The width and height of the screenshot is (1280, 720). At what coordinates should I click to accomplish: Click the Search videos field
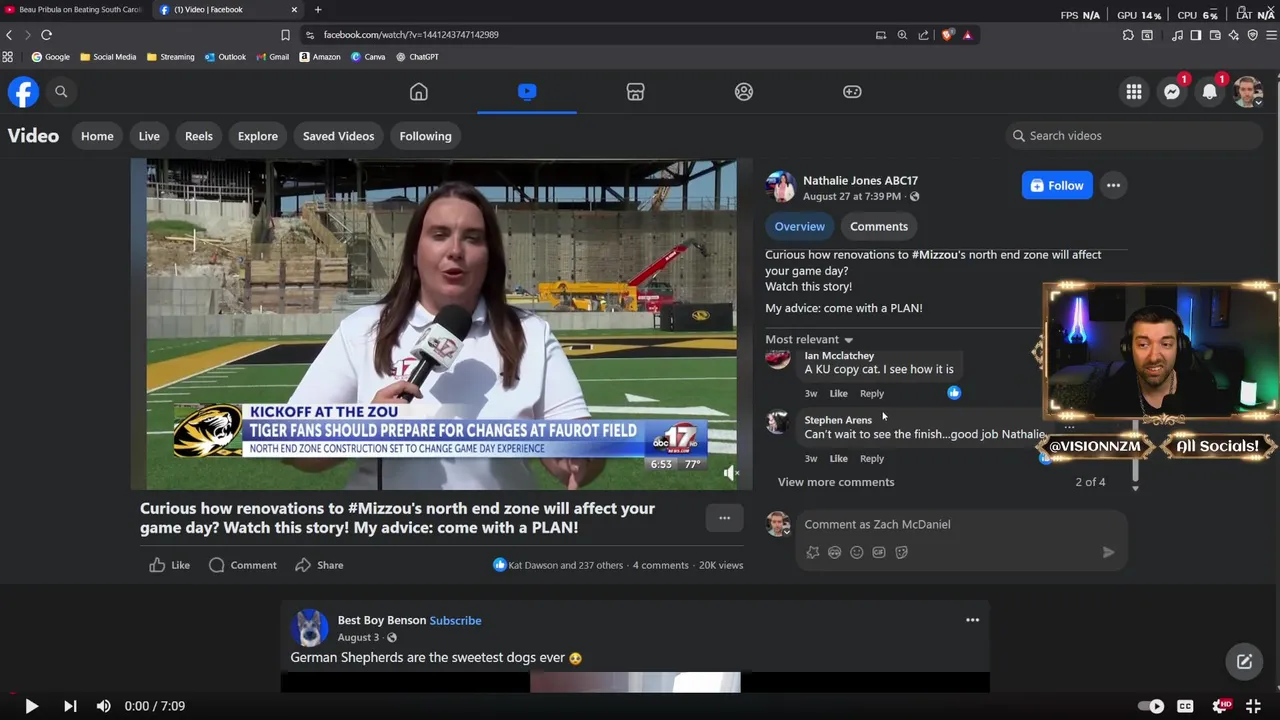pyautogui.click(x=1134, y=136)
